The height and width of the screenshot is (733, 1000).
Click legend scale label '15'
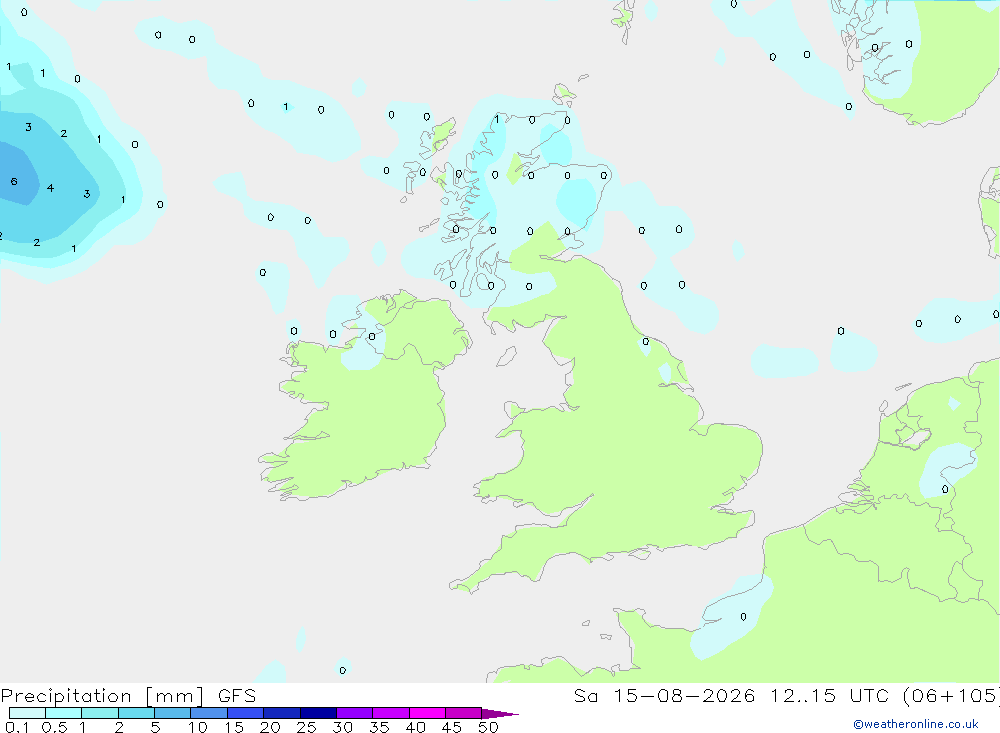tap(233, 727)
